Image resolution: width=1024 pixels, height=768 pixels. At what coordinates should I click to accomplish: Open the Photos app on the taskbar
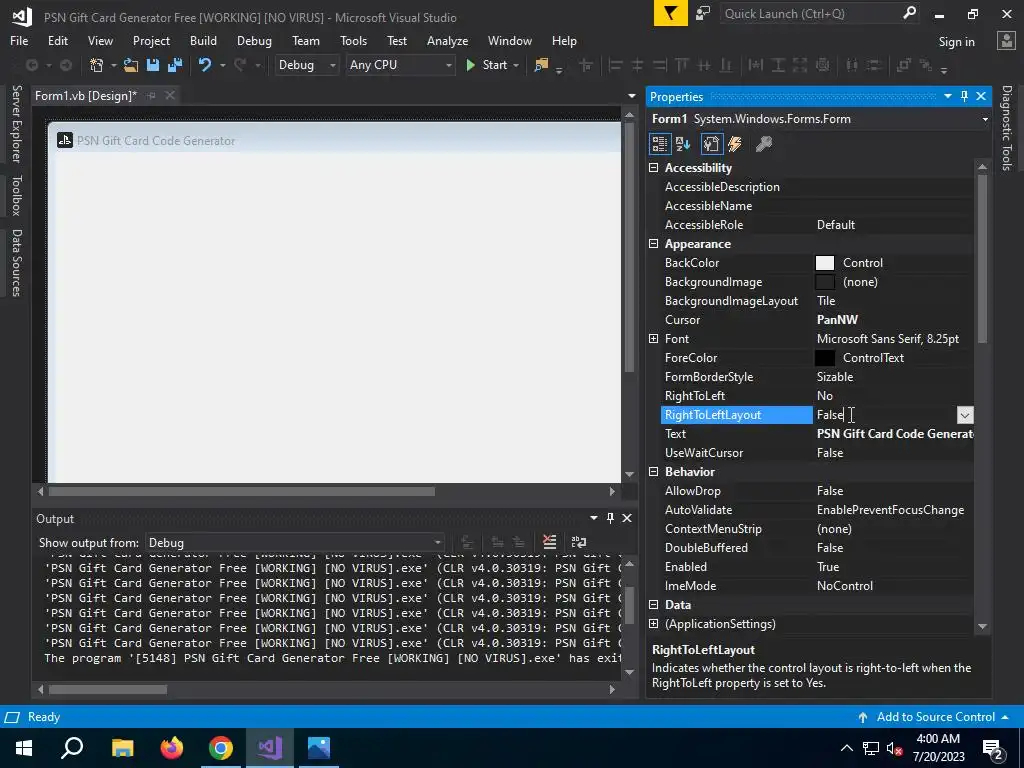tap(319, 748)
